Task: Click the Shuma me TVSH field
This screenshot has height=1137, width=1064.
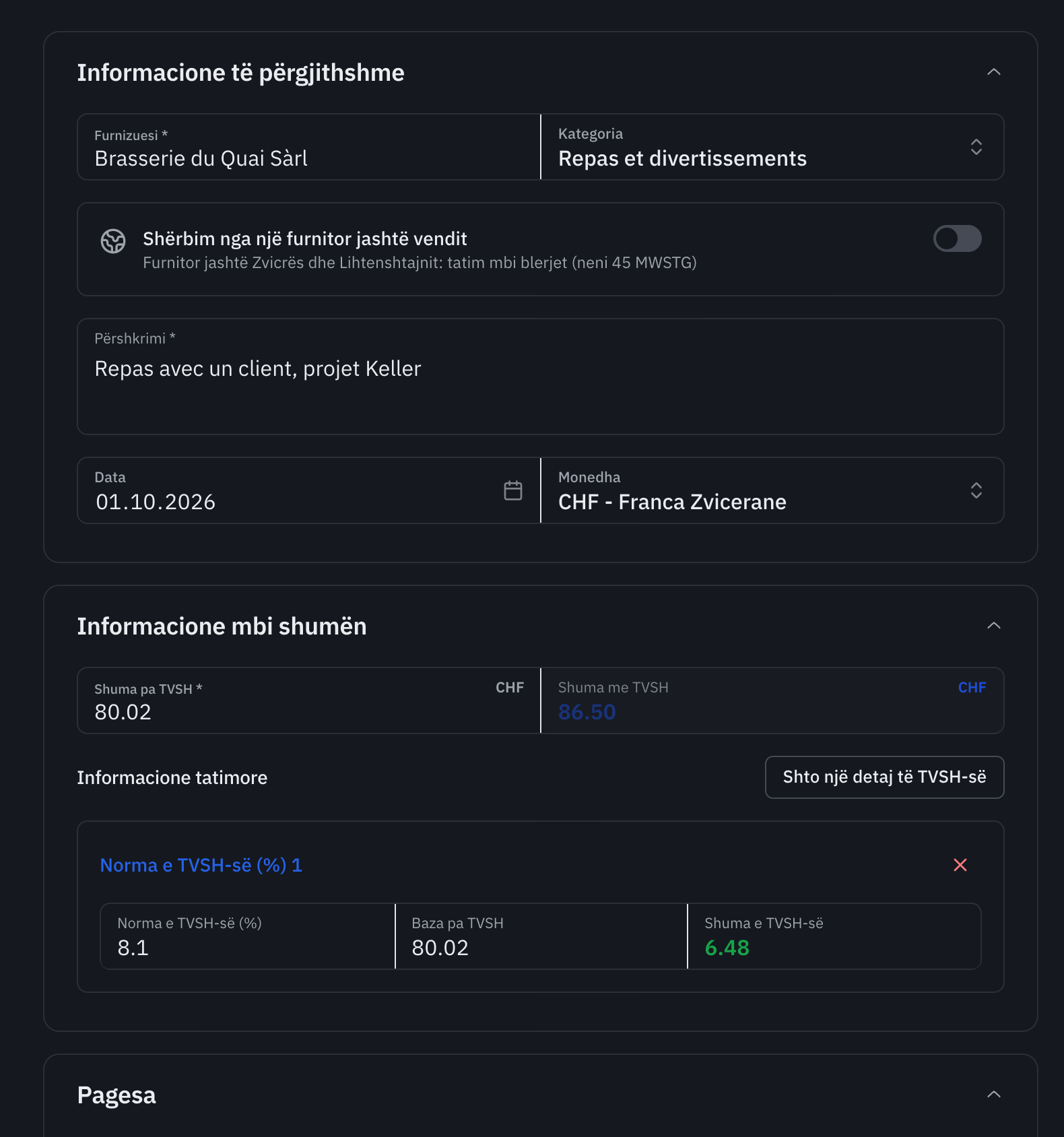Action: pyautogui.click(x=772, y=701)
